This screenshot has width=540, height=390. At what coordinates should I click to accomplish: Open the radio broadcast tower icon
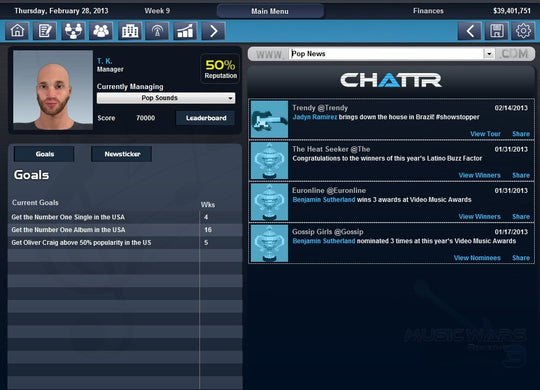point(157,31)
